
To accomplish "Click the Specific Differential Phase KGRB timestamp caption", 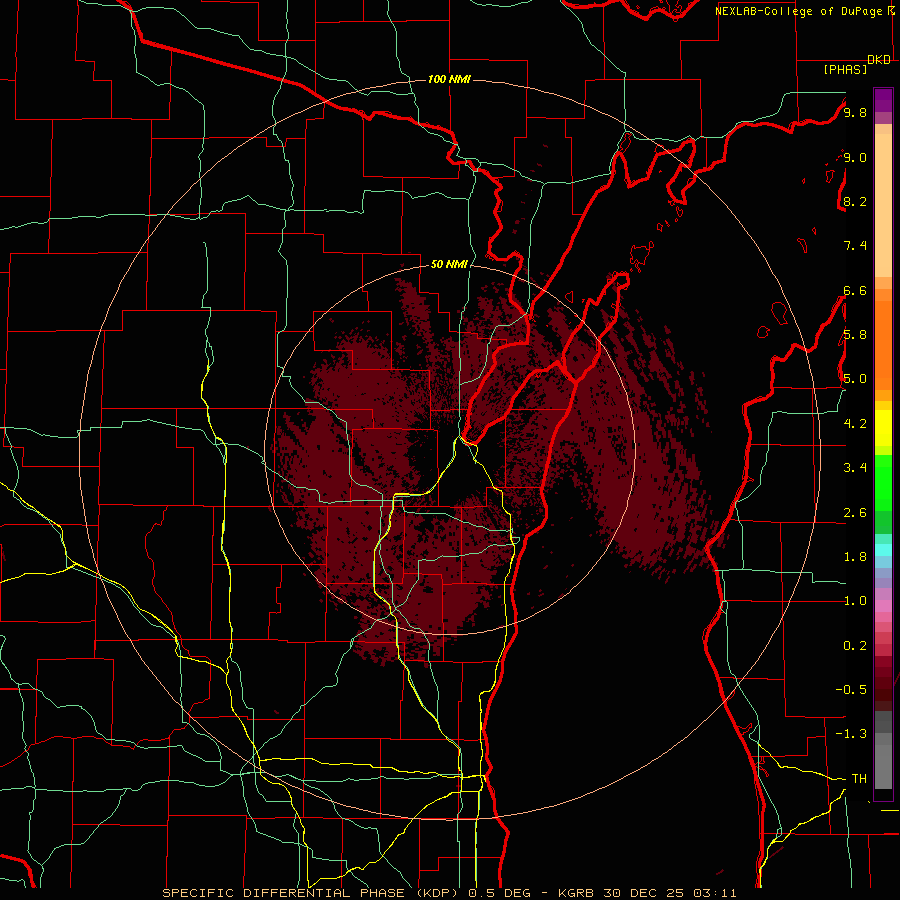I will click(449, 893).
